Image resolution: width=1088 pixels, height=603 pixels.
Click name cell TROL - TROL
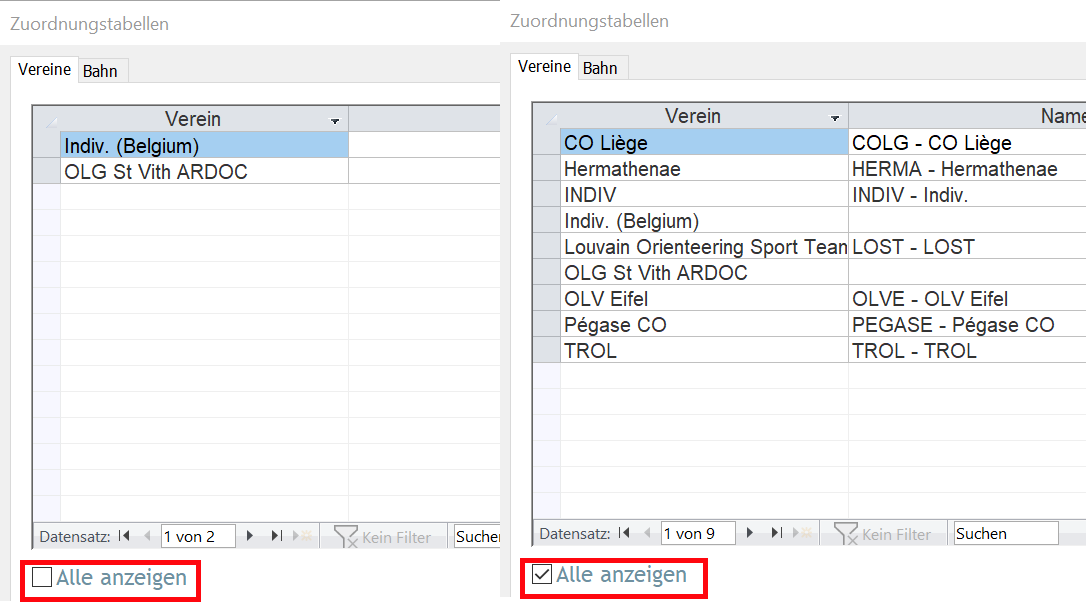click(x=968, y=351)
